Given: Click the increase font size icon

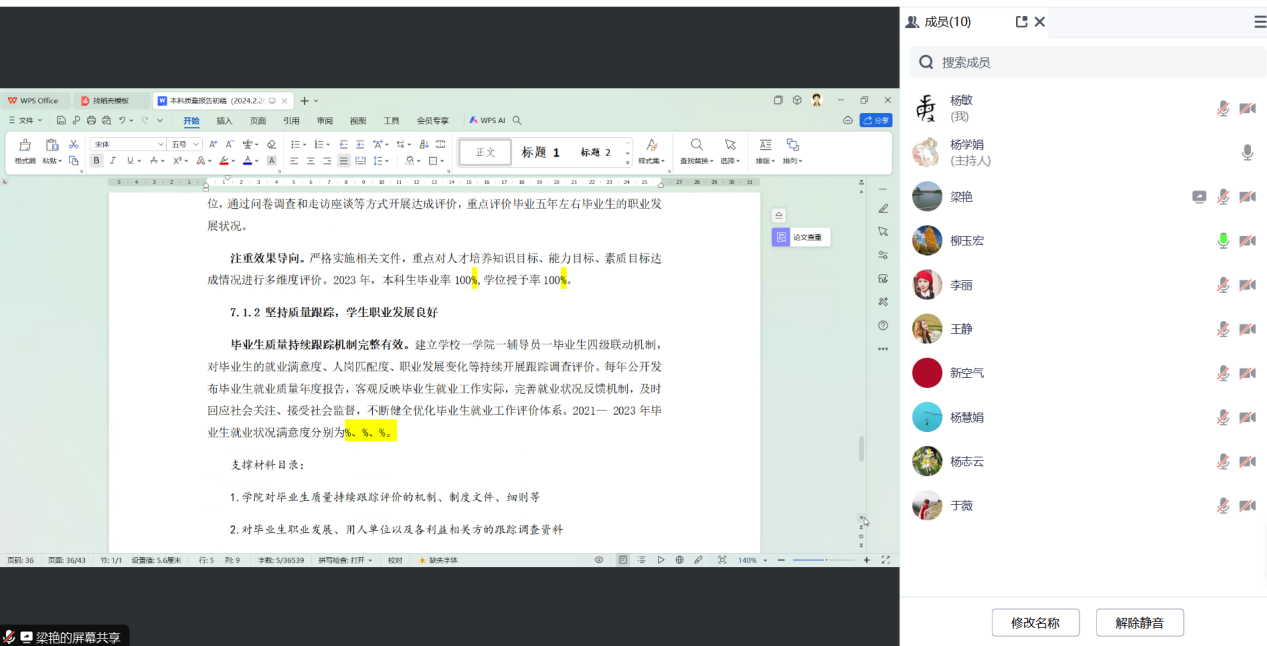Looking at the screenshot, I should (213, 145).
